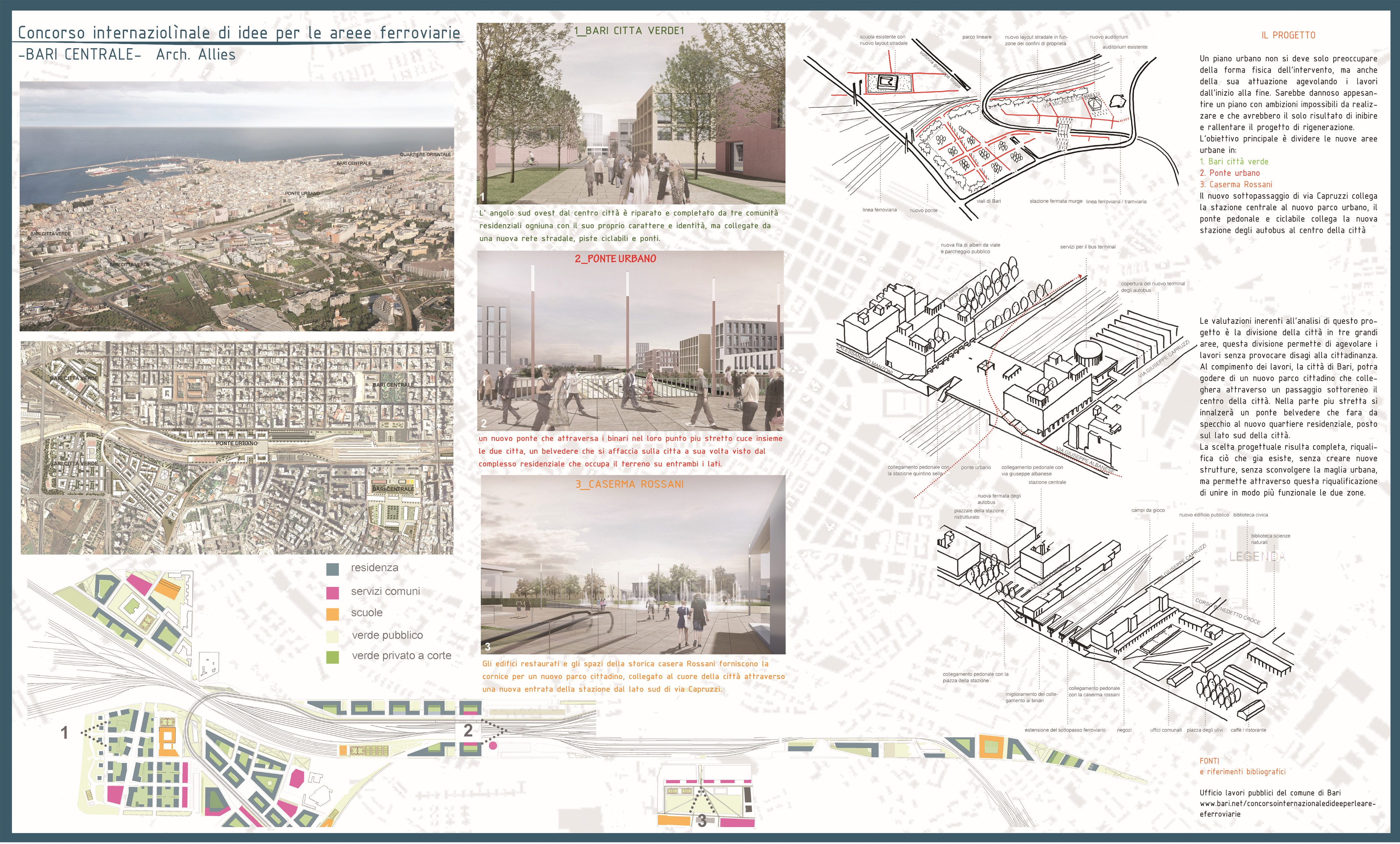Click the magenta dot beside marker 2
Image resolution: width=1400 pixels, height=844 pixels.
click(493, 746)
